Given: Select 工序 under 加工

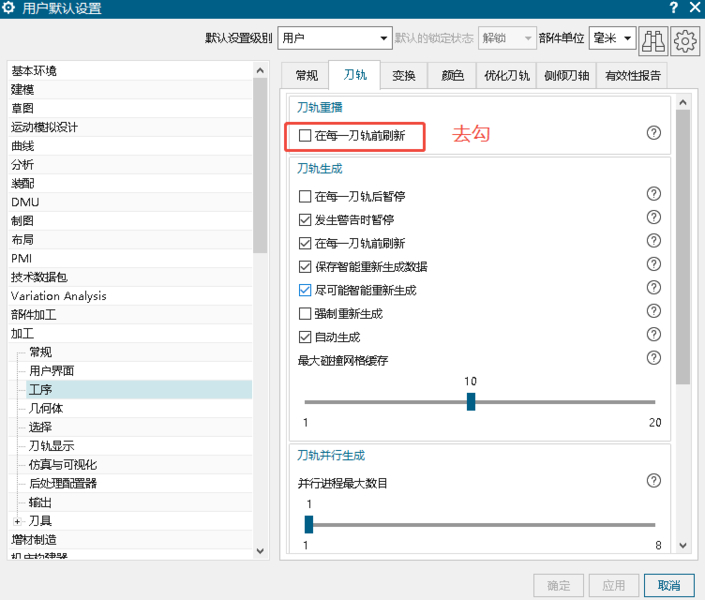Looking at the screenshot, I should point(138,390).
